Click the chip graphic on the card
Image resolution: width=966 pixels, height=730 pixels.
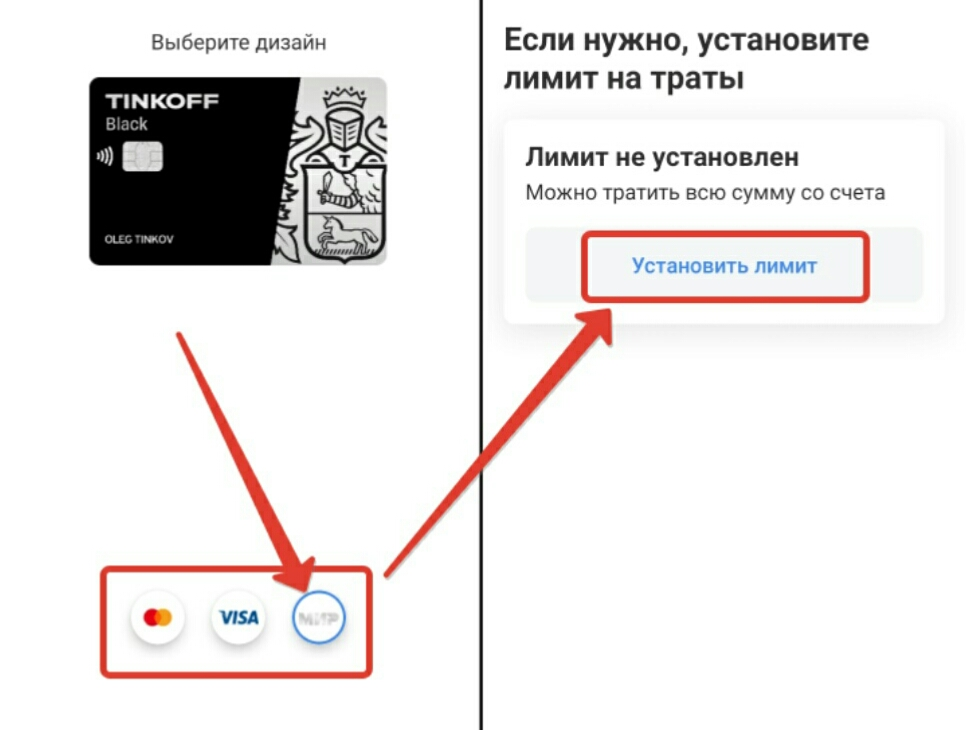click(x=142, y=156)
